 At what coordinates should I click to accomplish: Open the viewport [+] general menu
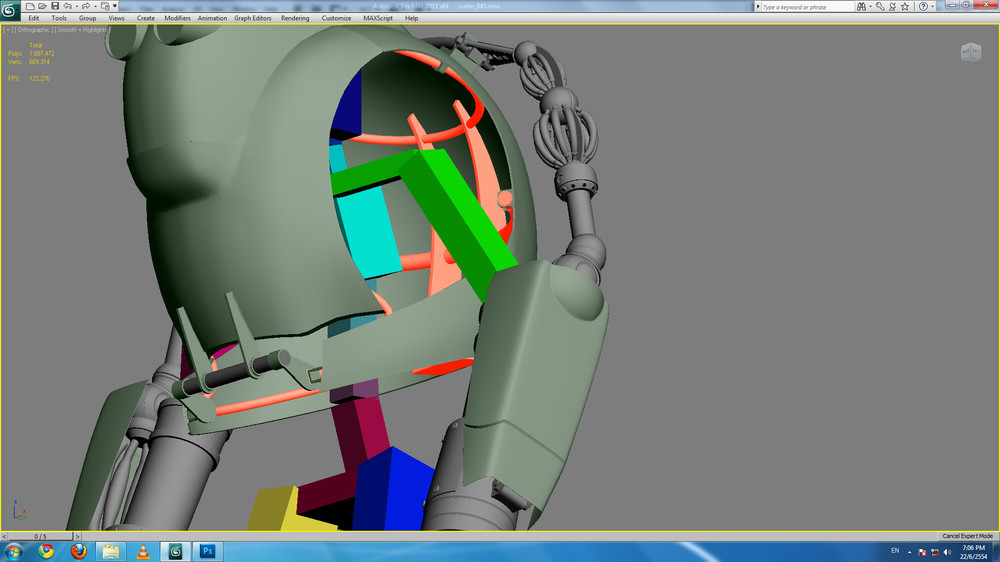[8, 30]
